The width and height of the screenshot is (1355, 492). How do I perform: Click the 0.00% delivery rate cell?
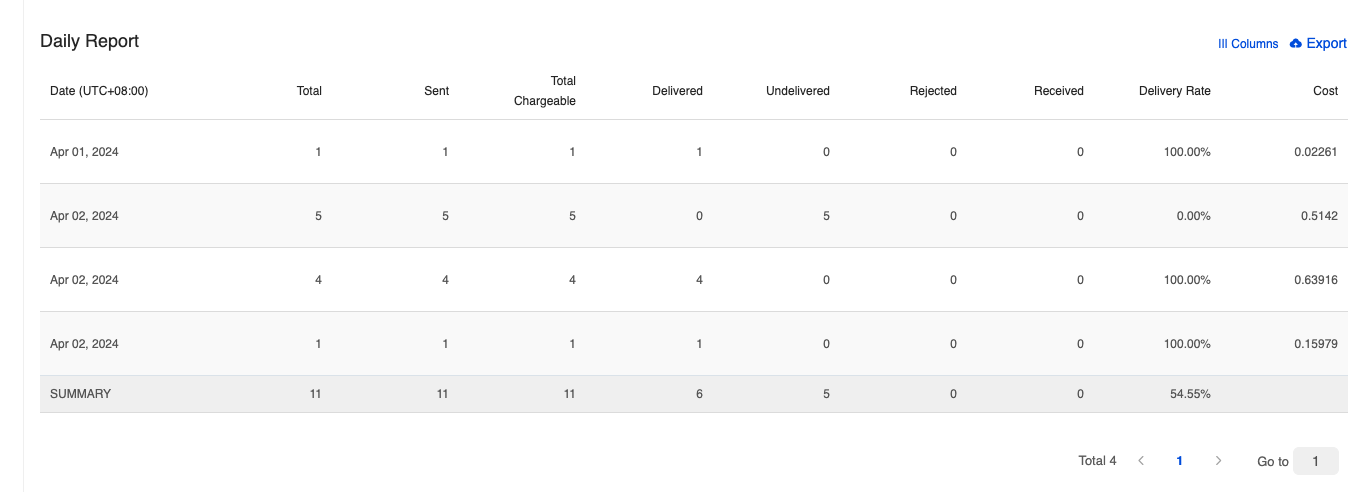coord(1193,216)
